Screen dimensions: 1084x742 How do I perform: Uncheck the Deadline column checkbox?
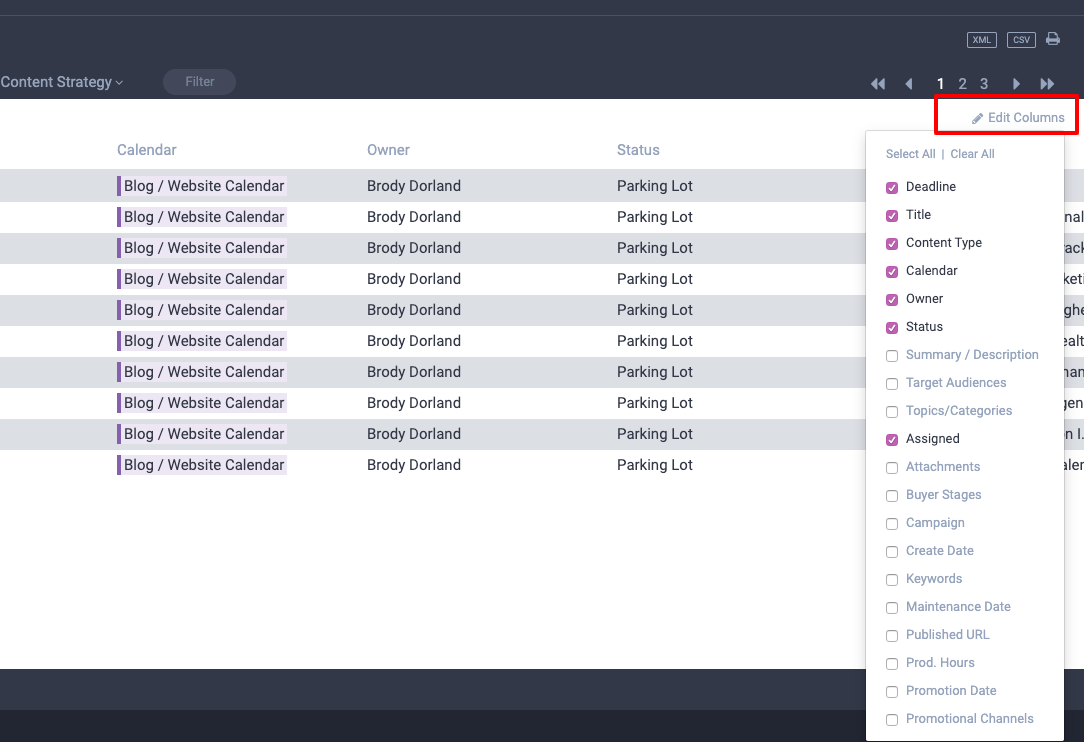892,187
